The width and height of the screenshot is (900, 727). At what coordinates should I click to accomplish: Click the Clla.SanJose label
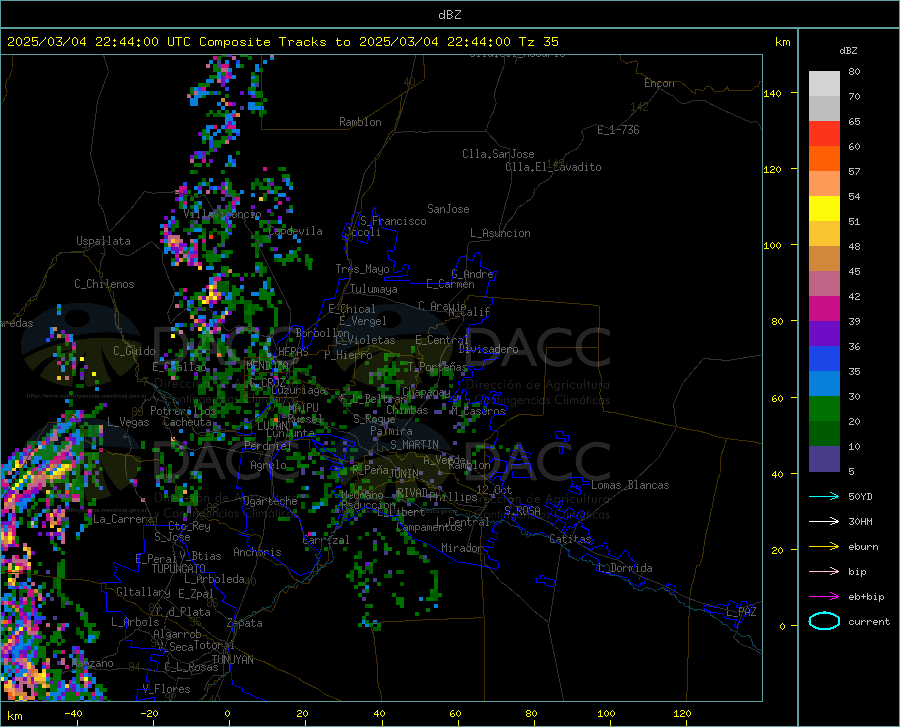click(x=498, y=154)
